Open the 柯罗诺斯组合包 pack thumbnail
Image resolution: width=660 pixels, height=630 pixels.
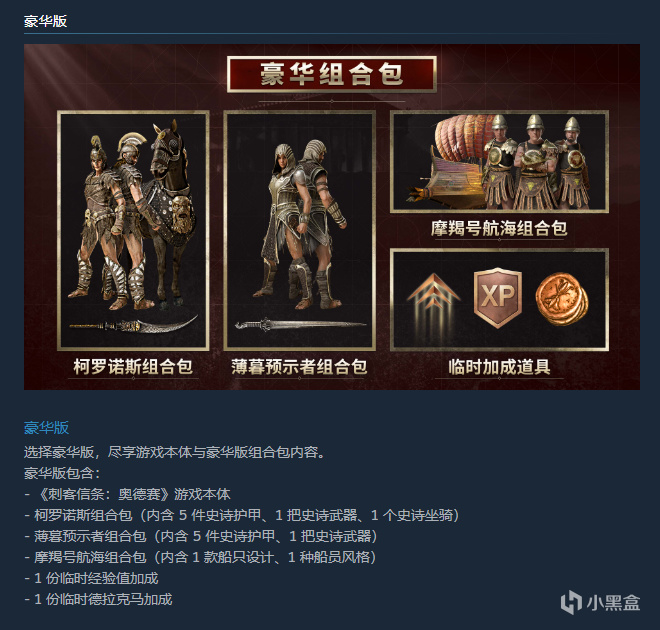133,231
